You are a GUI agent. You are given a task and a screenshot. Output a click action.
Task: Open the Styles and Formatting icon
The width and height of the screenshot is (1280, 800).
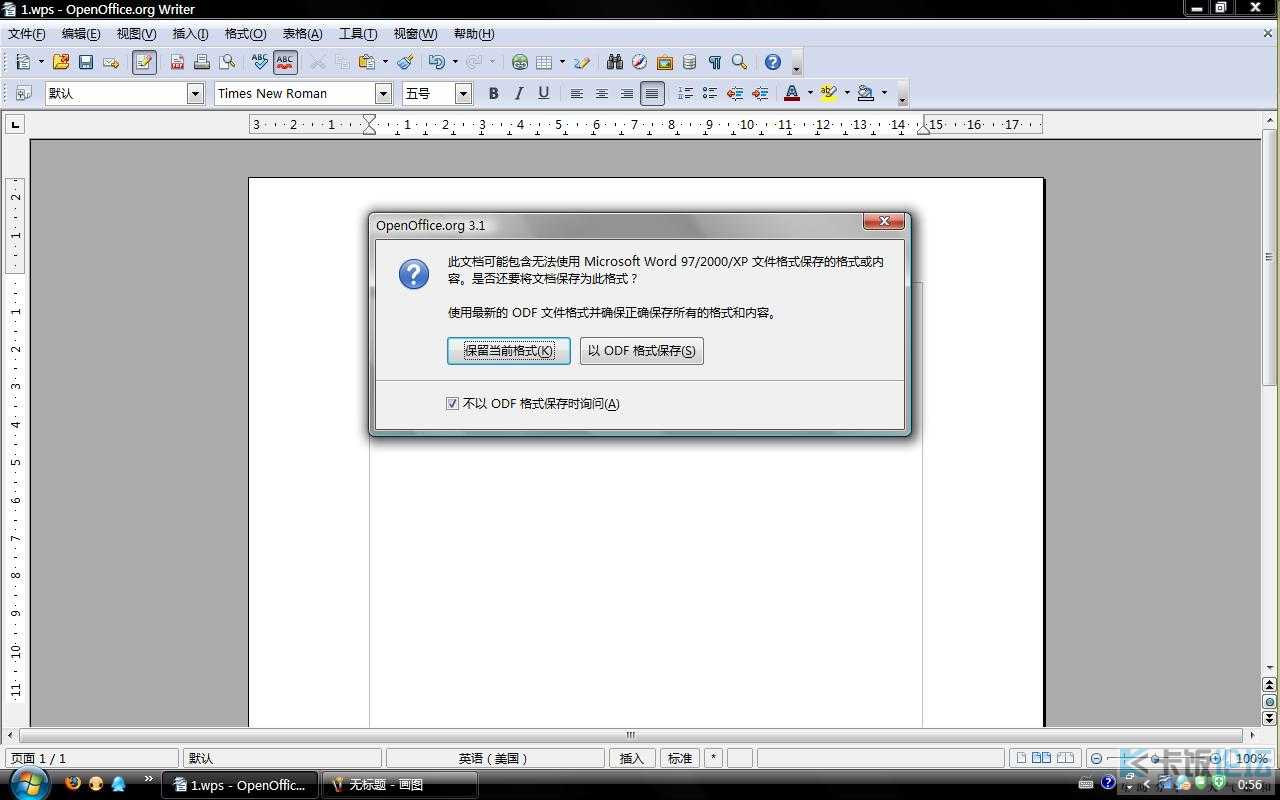coord(24,93)
